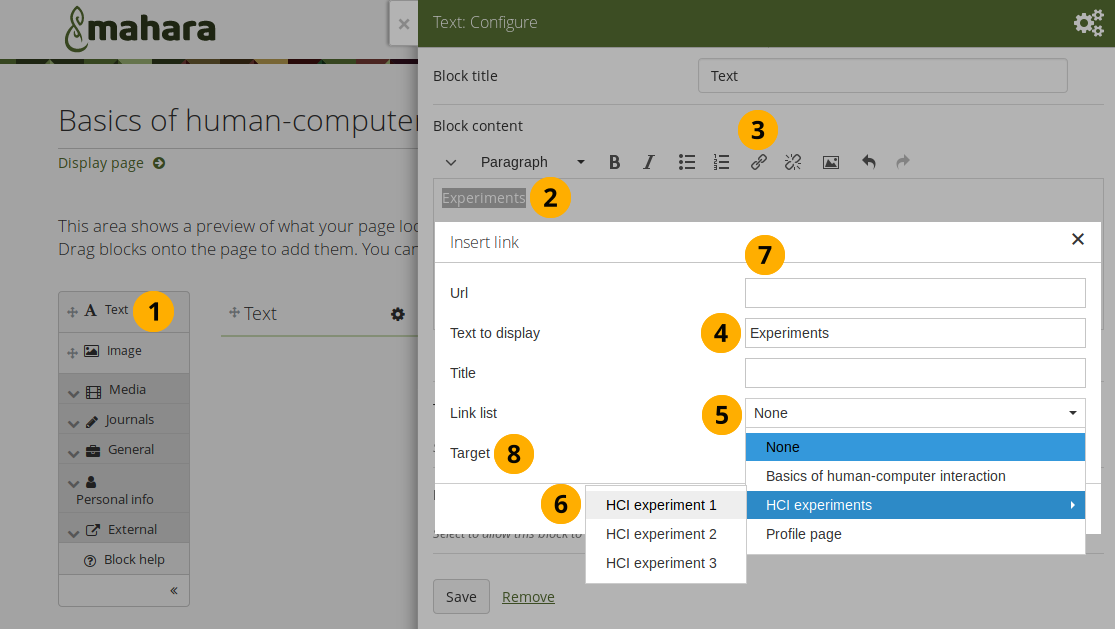This screenshot has height=629, width=1115.
Task: Choose Profile page in link list
Action: coord(803,534)
